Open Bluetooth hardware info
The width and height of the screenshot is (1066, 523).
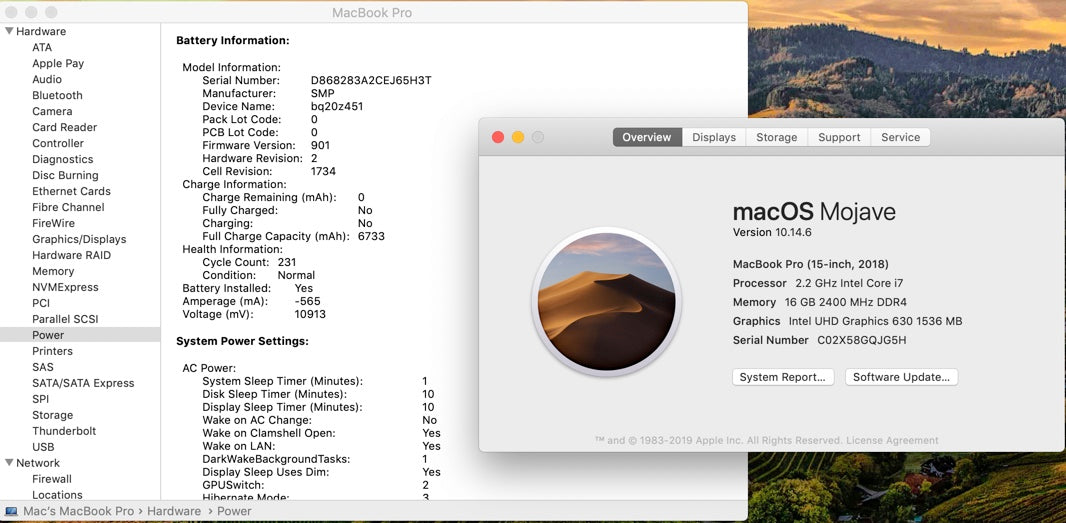click(57, 95)
